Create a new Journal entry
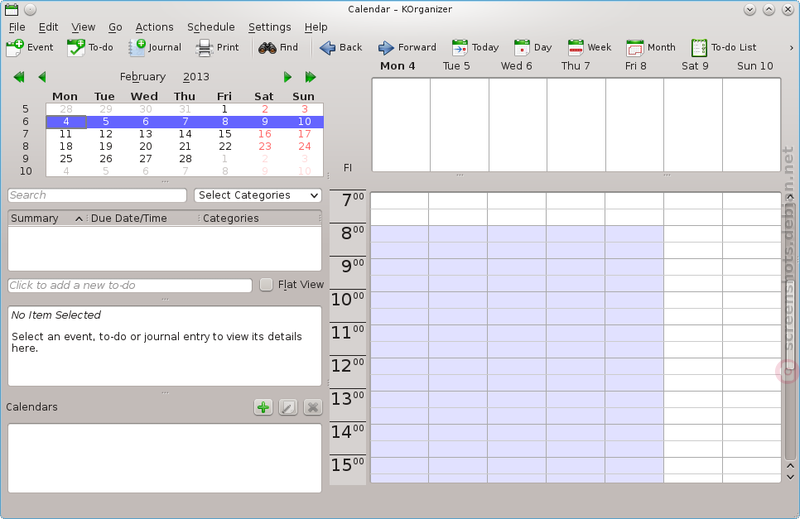 (x=155, y=47)
